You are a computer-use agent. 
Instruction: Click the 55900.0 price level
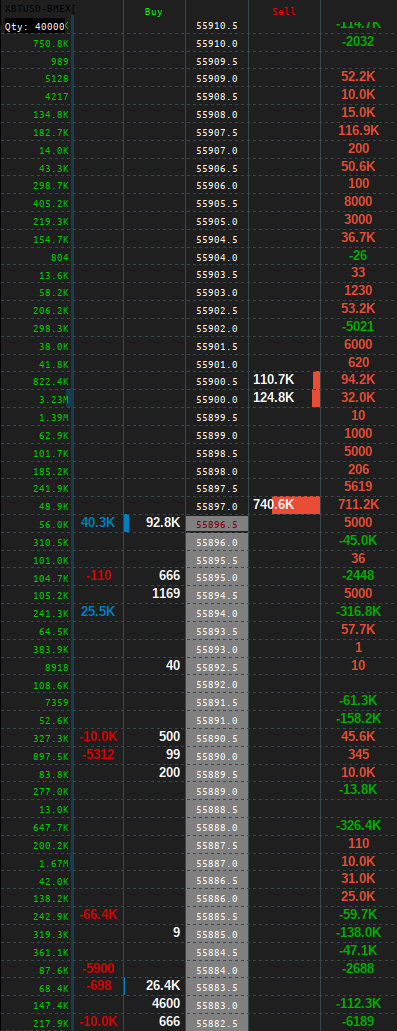point(217,400)
